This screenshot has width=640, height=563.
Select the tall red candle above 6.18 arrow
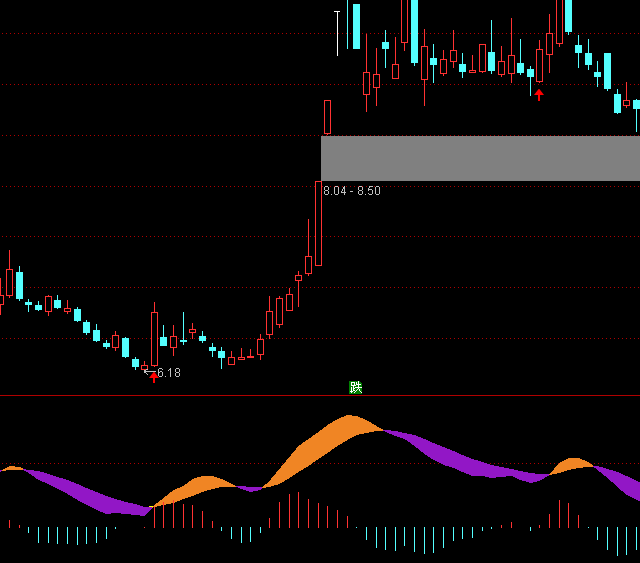tap(154, 338)
